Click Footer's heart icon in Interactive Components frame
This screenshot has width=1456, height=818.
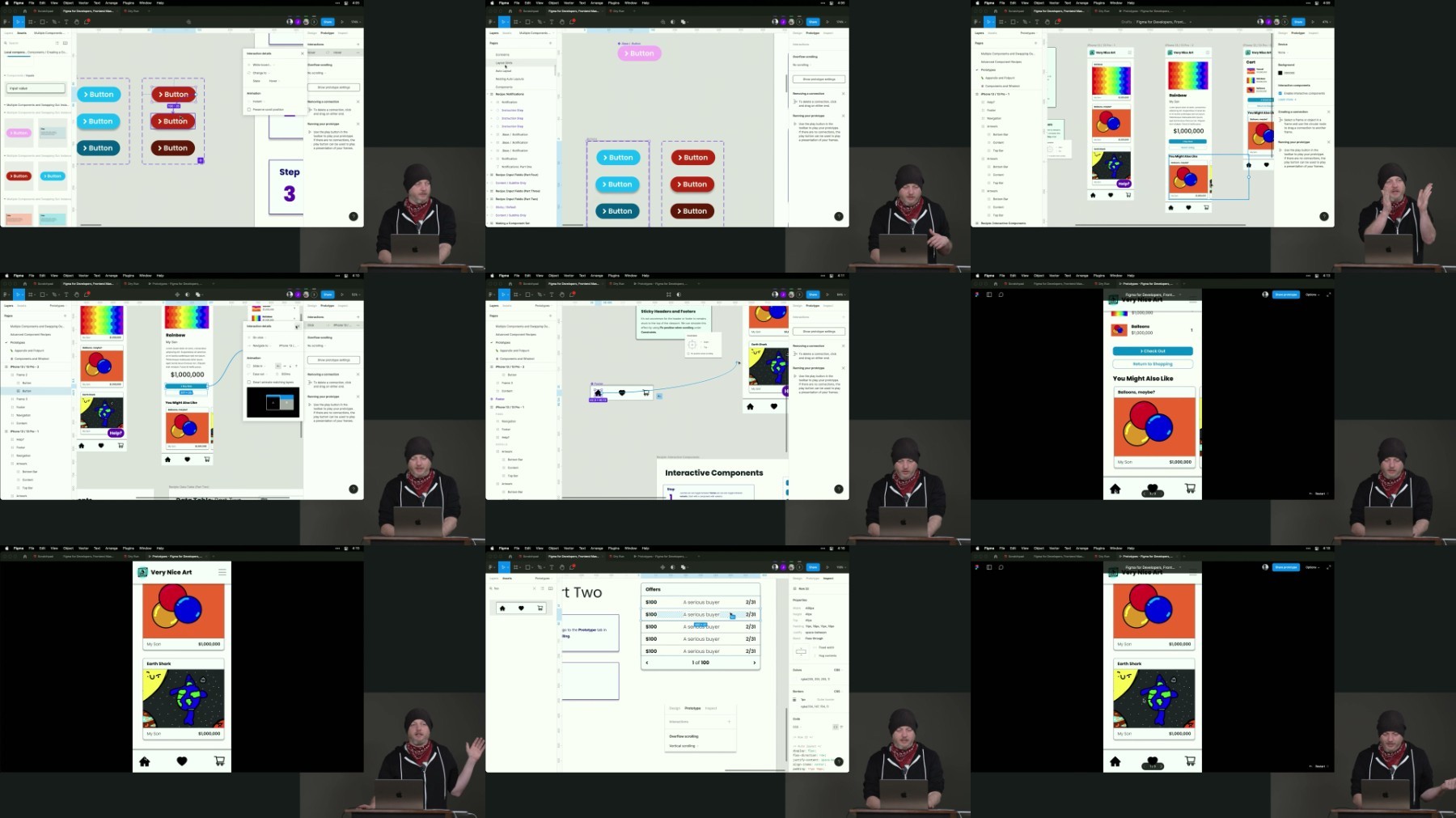tap(622, 393)
